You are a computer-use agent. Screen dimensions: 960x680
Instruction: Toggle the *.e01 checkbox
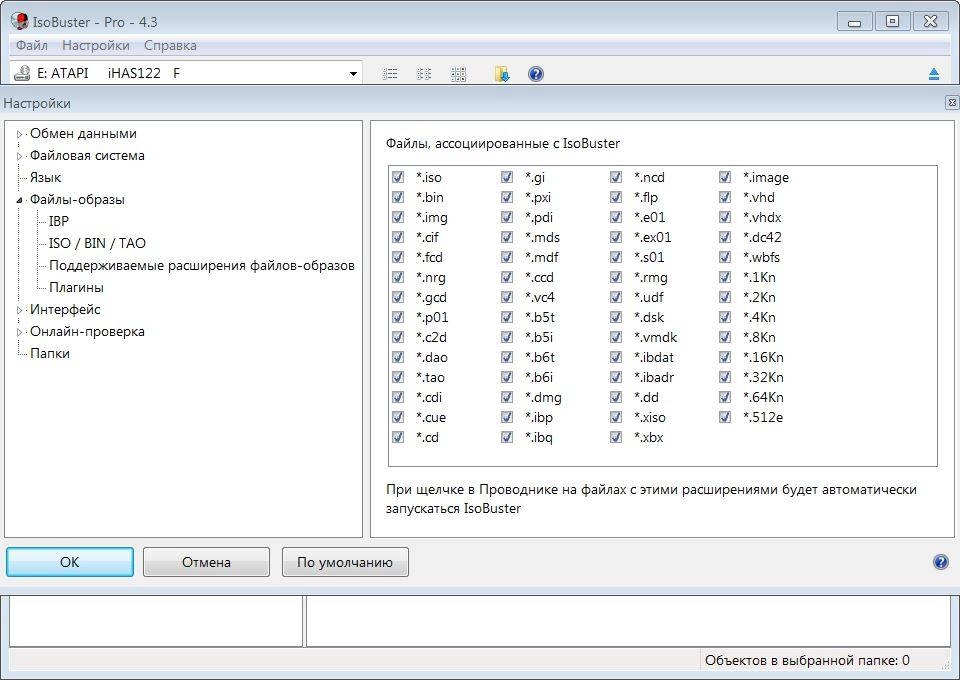(616, 217)
